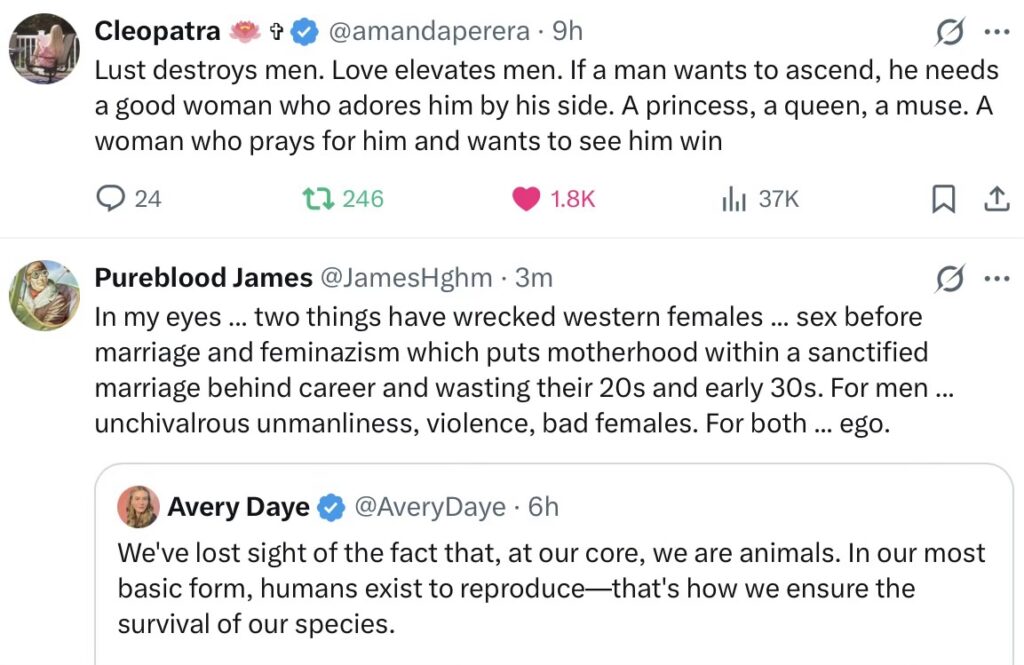Click Avery Daye's verified checkmark badge
Screen dimensions: 1024x665
(x=331, y=507)
